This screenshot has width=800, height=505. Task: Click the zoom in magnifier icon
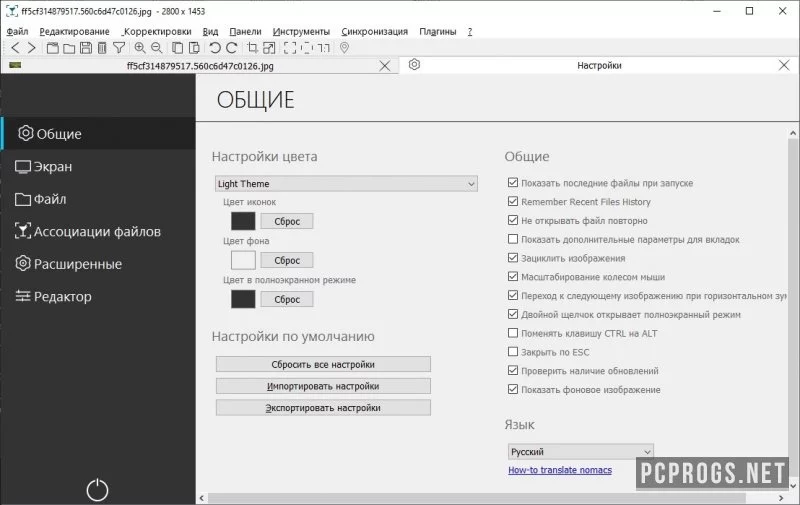tap(139, 48)
